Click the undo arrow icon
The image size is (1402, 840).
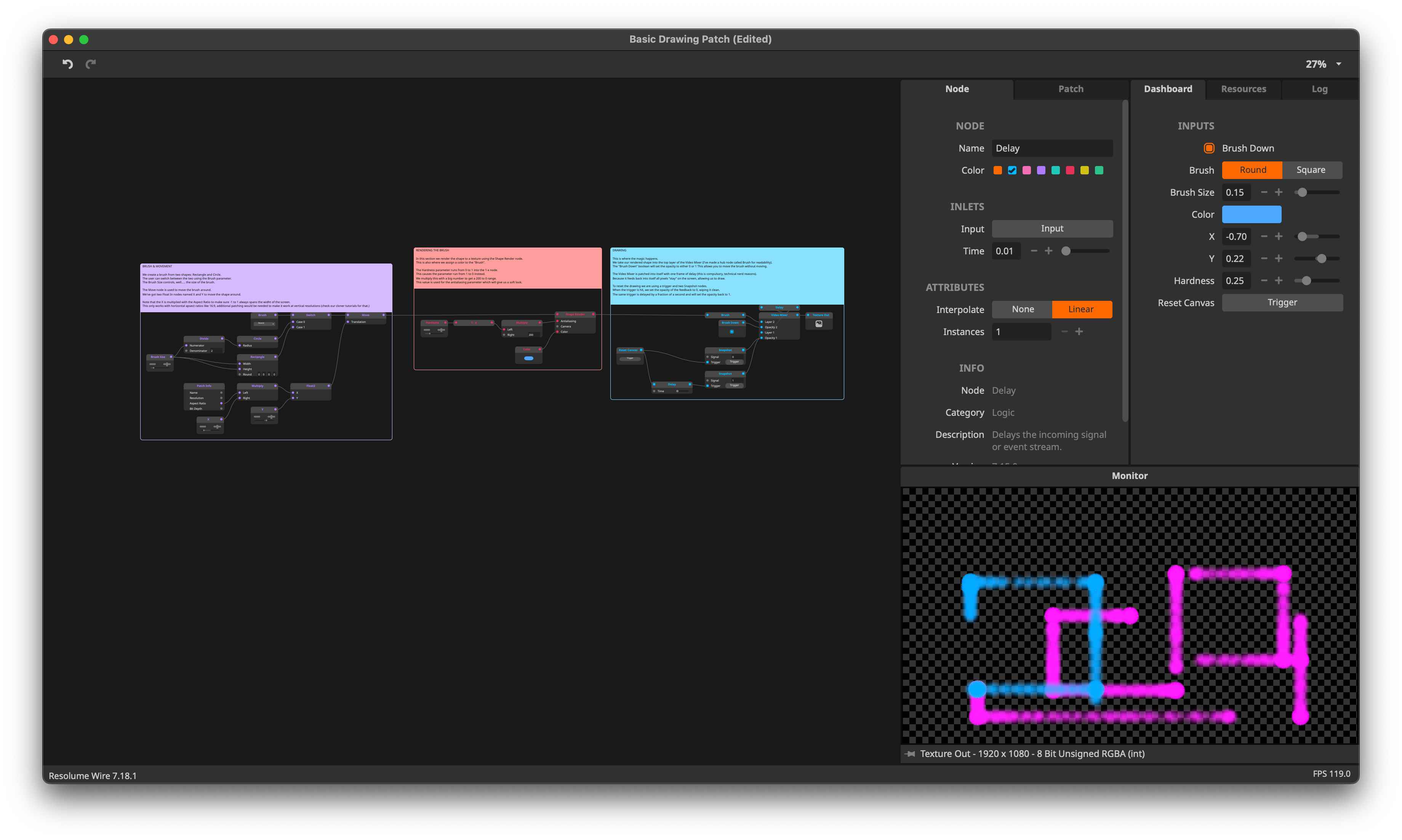[x=67, y=64]
